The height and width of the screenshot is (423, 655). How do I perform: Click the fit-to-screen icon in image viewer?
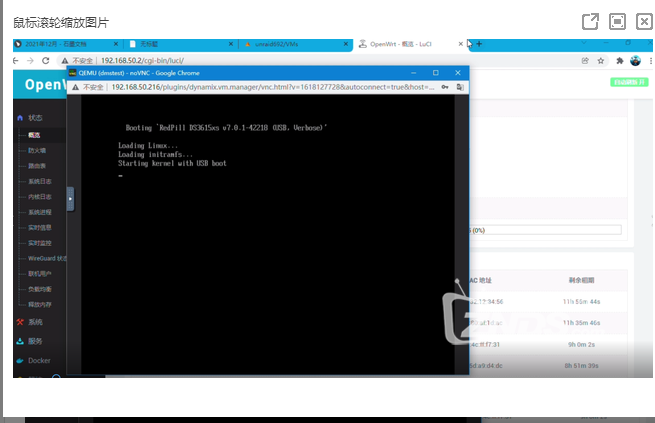coord(617,22)
